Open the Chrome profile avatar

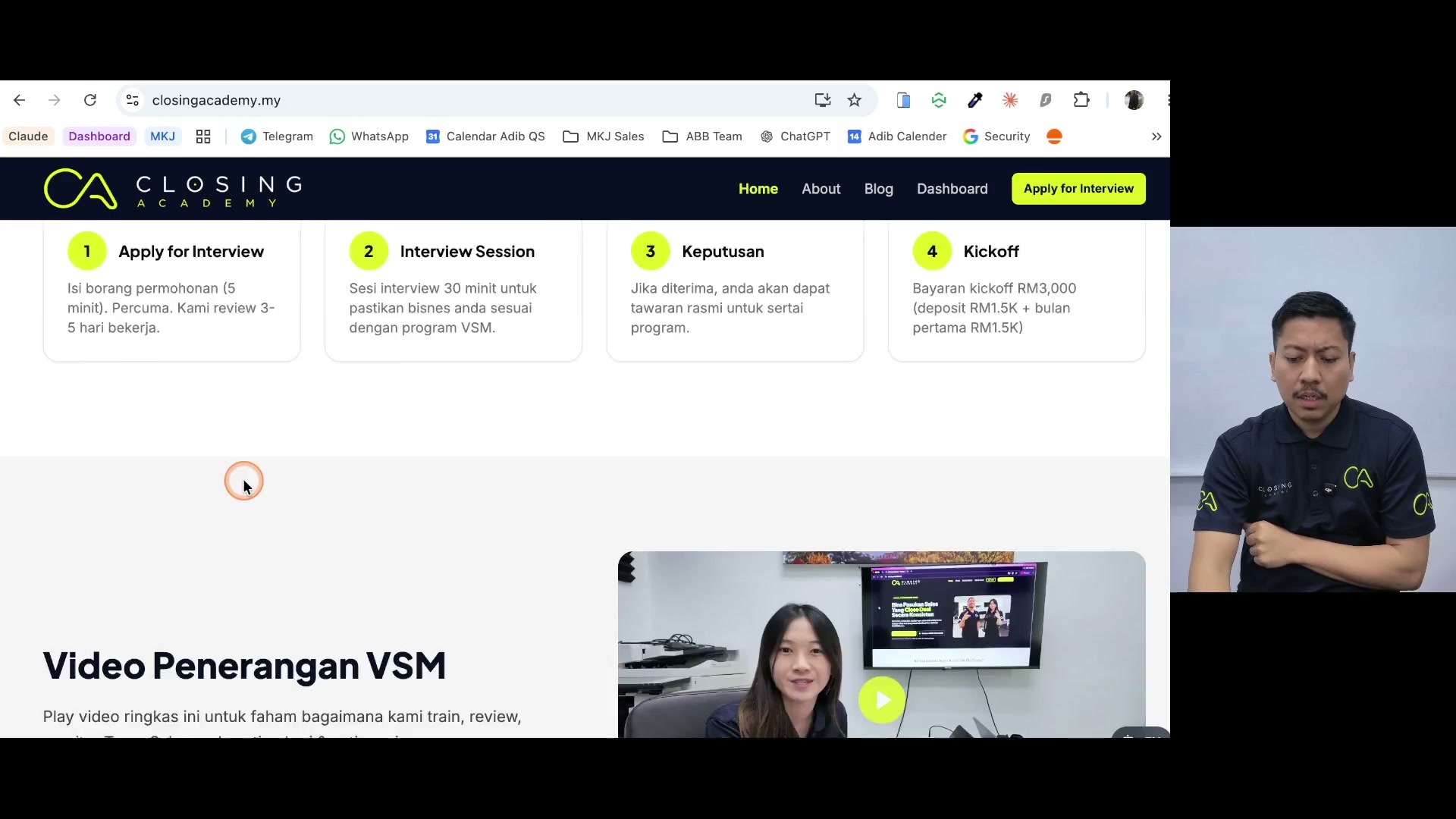pyautogui.click(x=1134, y=100)
